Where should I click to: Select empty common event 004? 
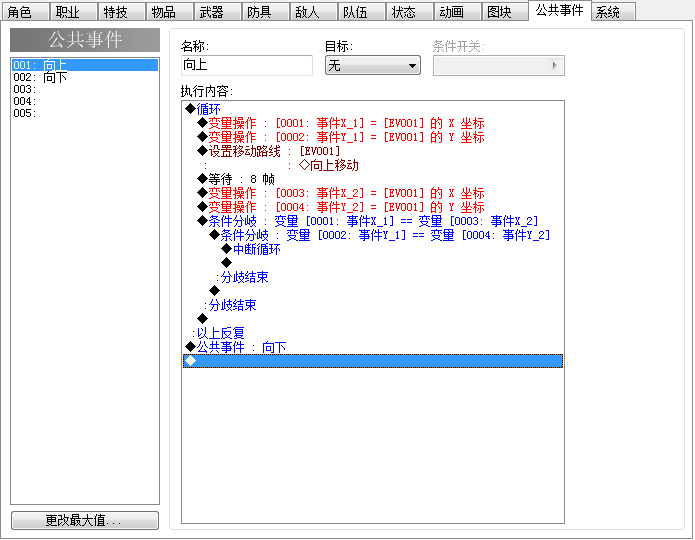click(85, 101)
